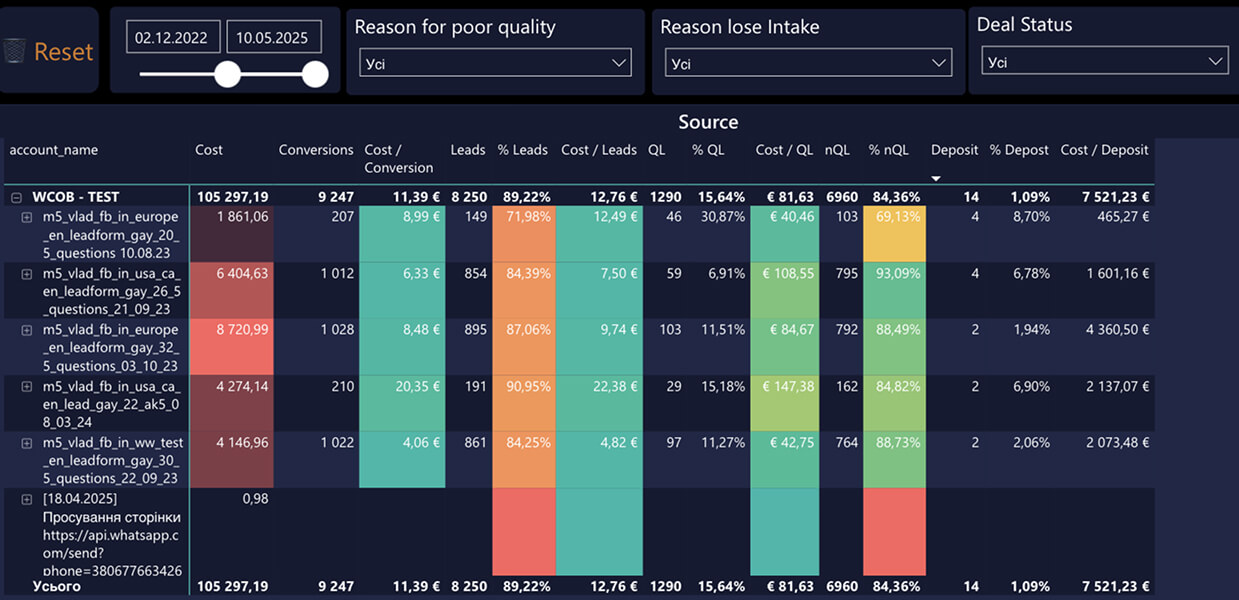Sort by the Conversions column header
This screenshot has height=600, width=1239.
click(316, 150)
